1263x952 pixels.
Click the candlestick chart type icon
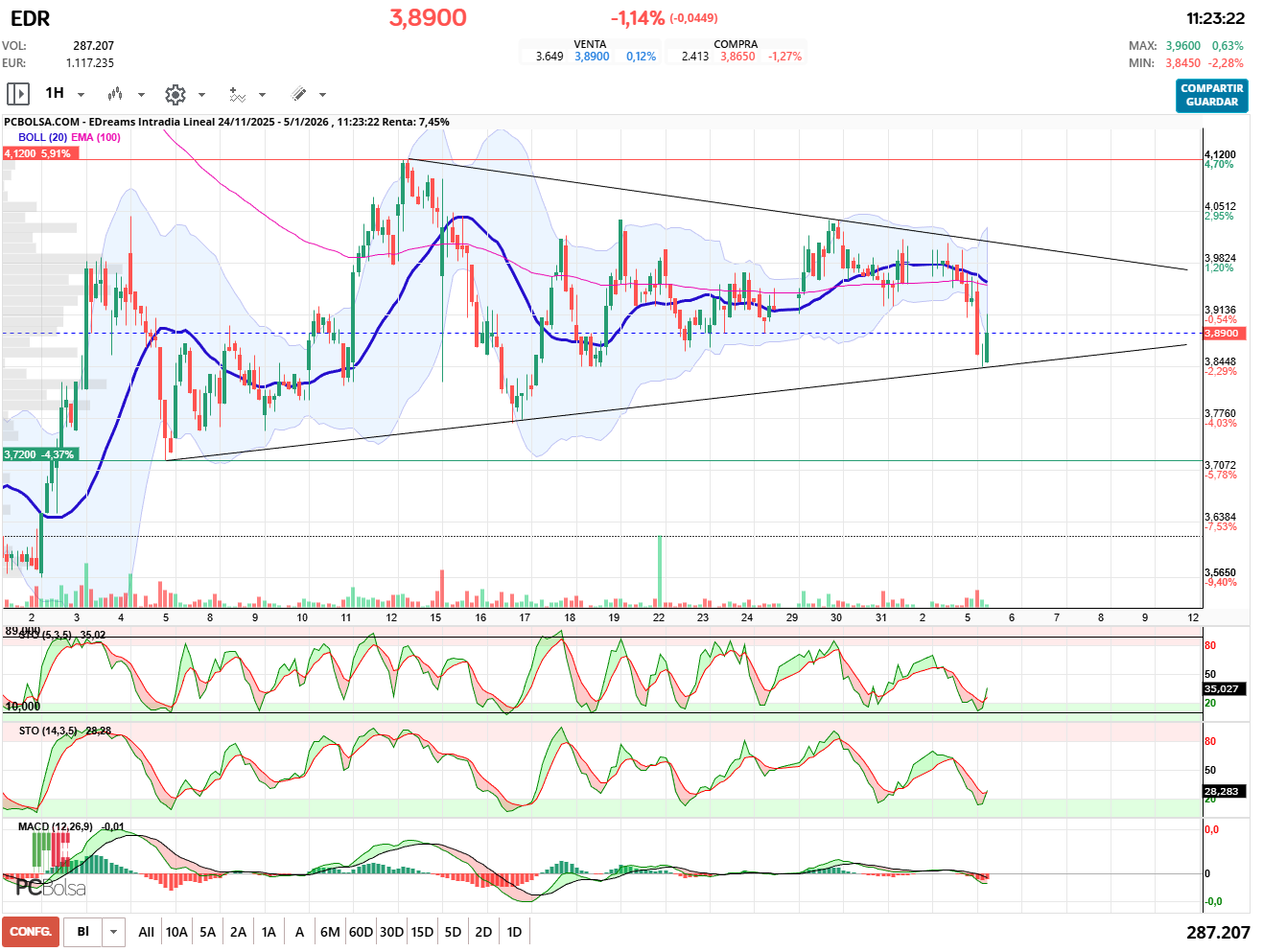pyautogui.click(x=115, y=94)
